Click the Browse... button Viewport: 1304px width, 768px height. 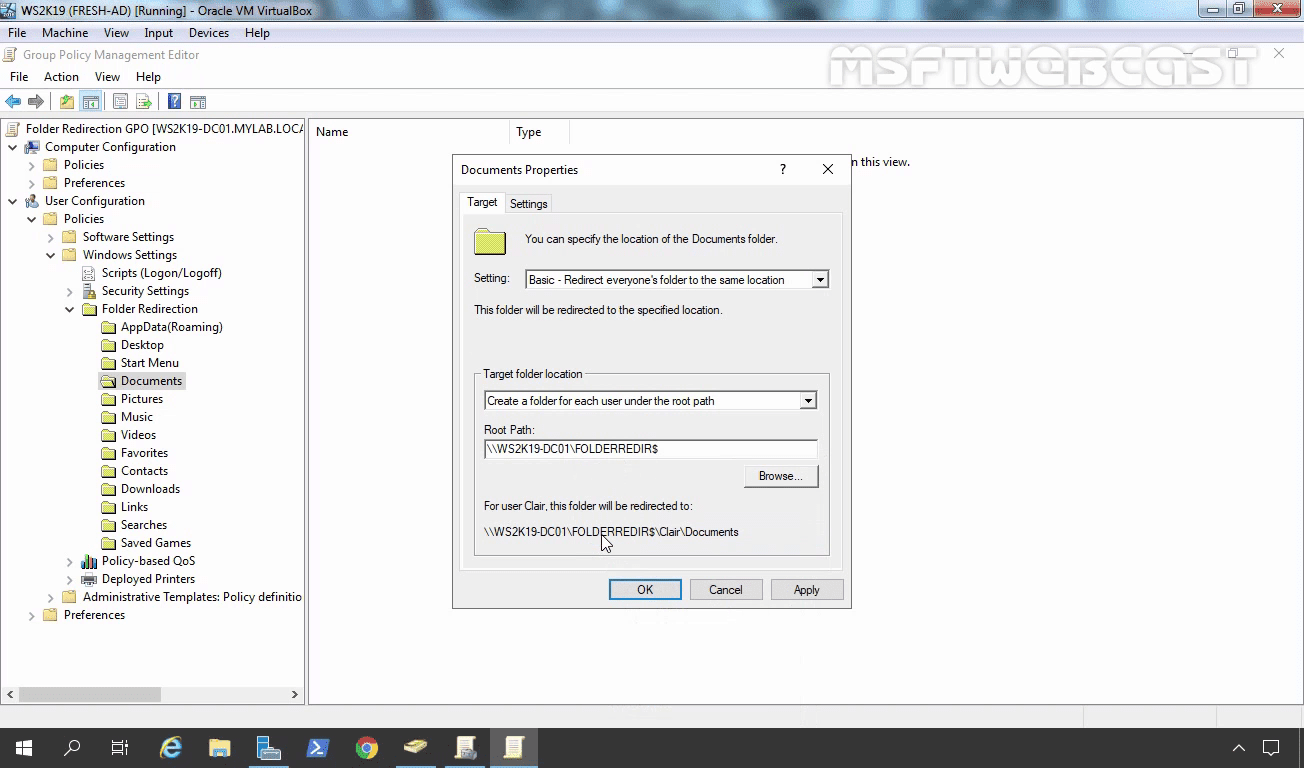781,476
